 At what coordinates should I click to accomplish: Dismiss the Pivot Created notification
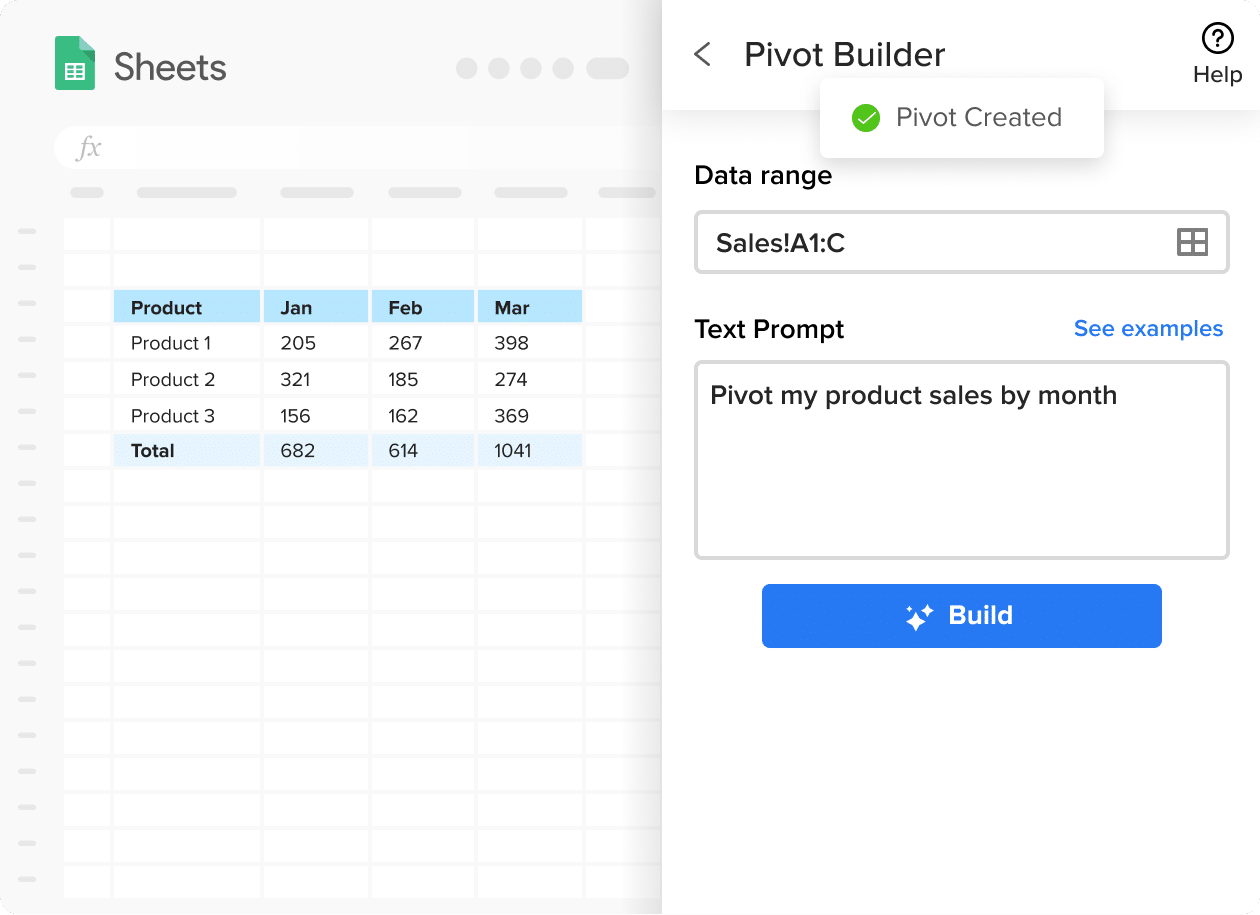tap(961, 117)
